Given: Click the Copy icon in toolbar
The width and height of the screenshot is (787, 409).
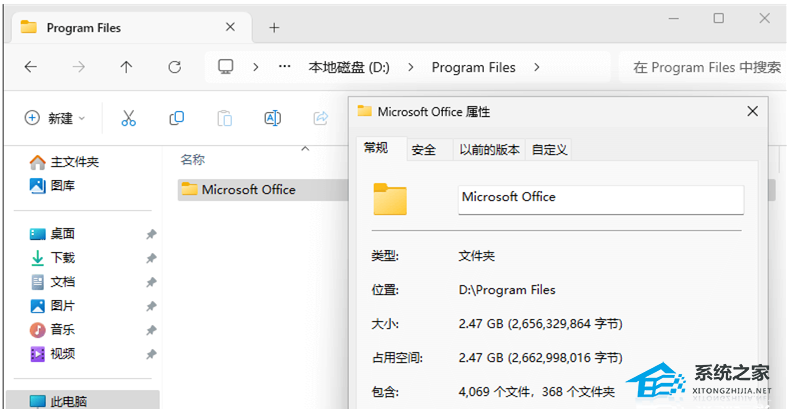Looking at the screenshot, I should 177,118.
